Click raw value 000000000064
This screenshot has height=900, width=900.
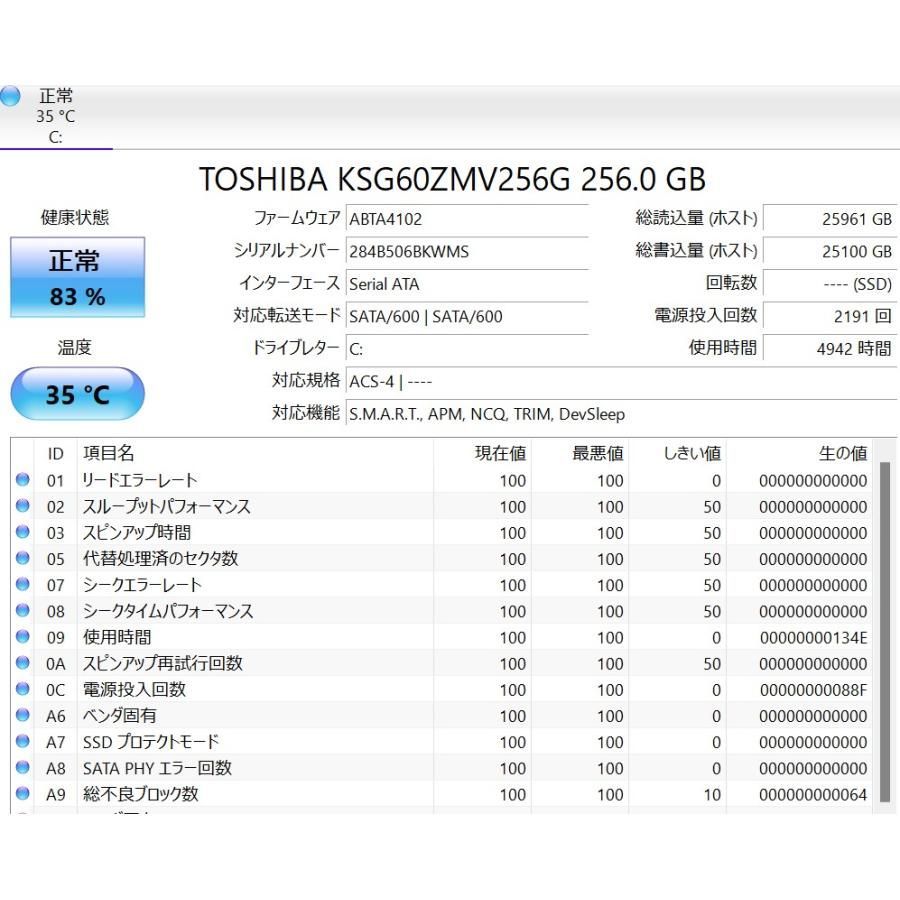click(813, 795)
